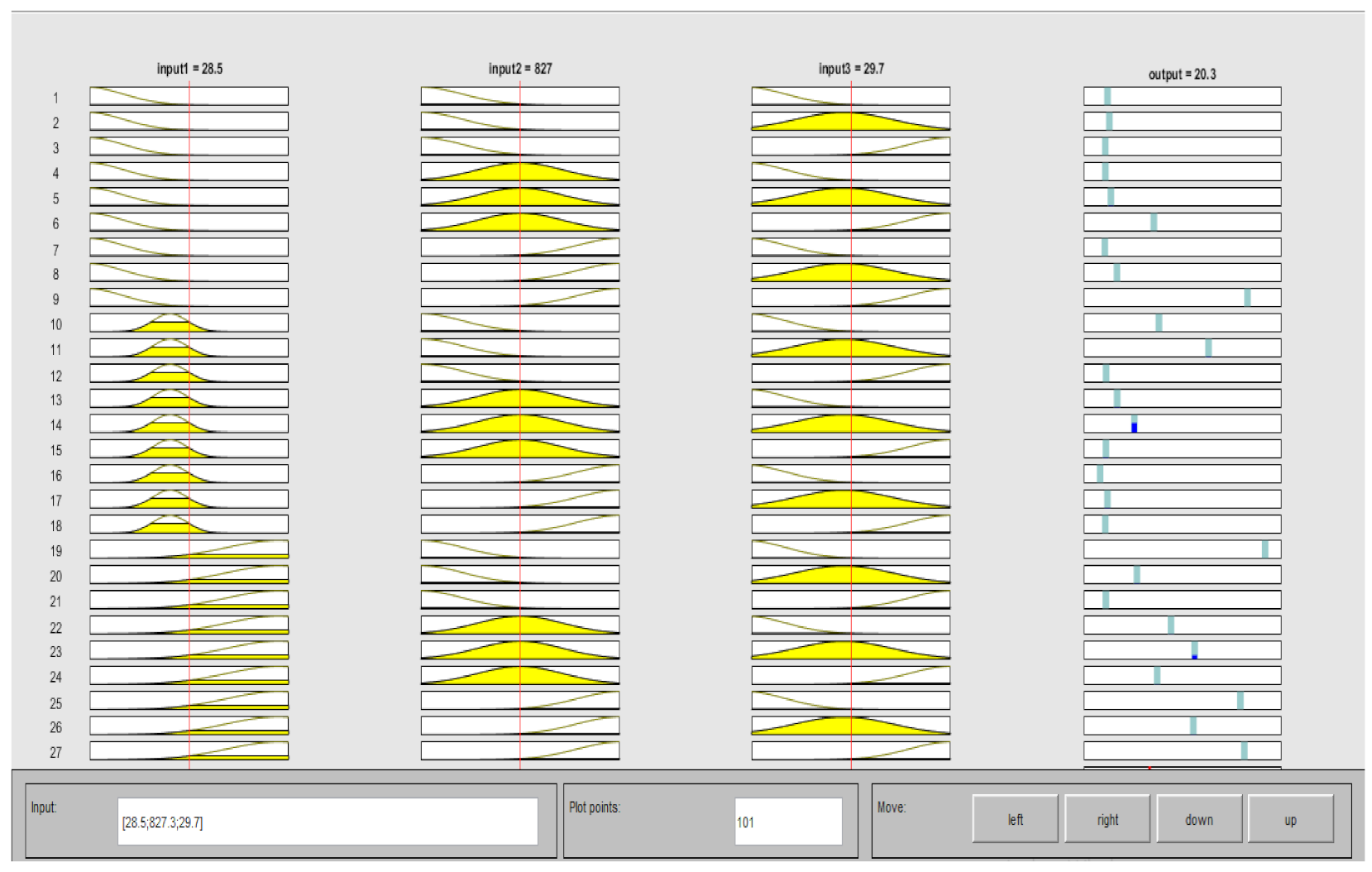Click the 'Plot points:' label

coord(595,807)
